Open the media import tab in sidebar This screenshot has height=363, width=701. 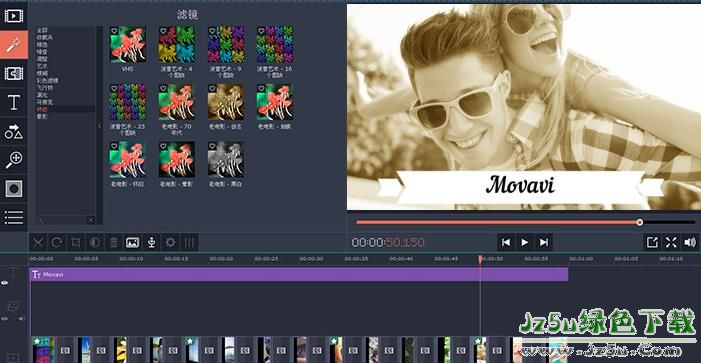pos(13,16)
